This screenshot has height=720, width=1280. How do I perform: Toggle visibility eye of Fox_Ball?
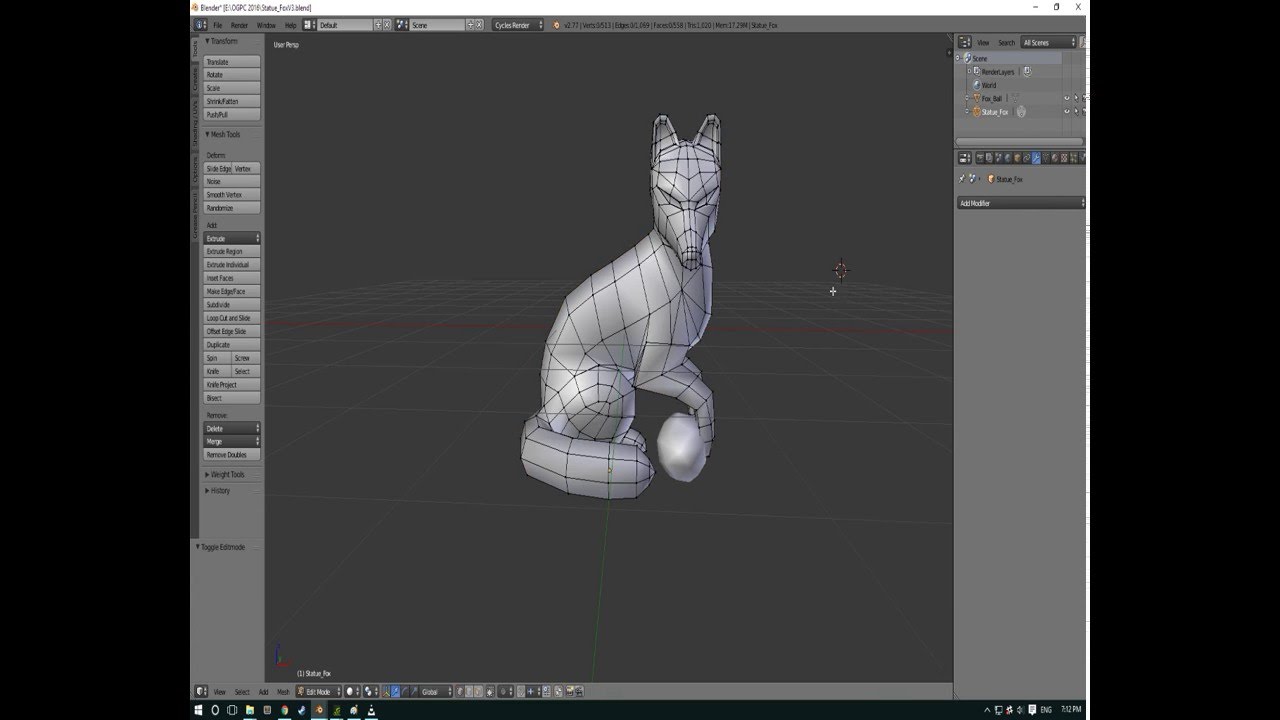coord(1067,98)
